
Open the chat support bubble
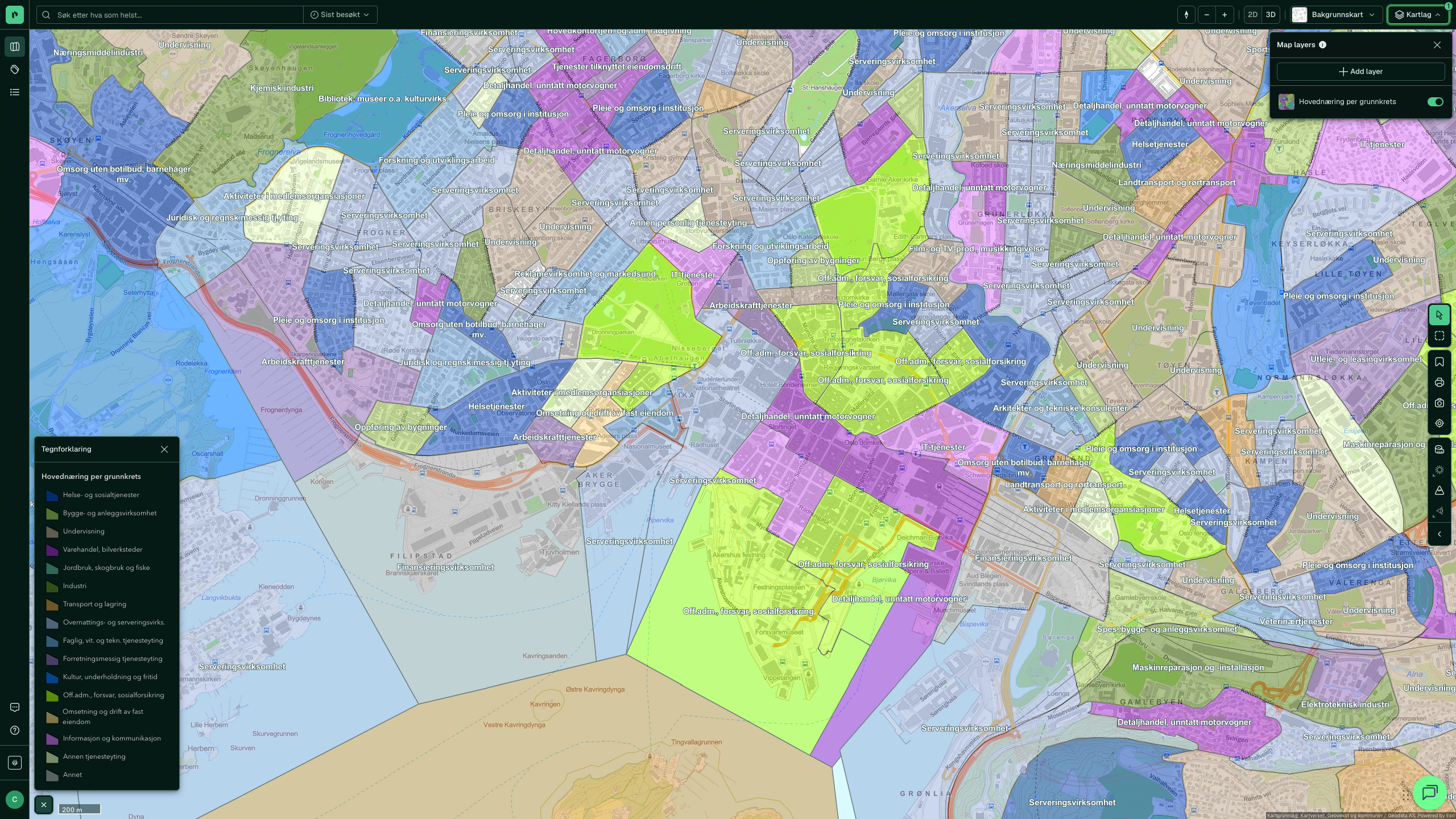[1430, 792]
